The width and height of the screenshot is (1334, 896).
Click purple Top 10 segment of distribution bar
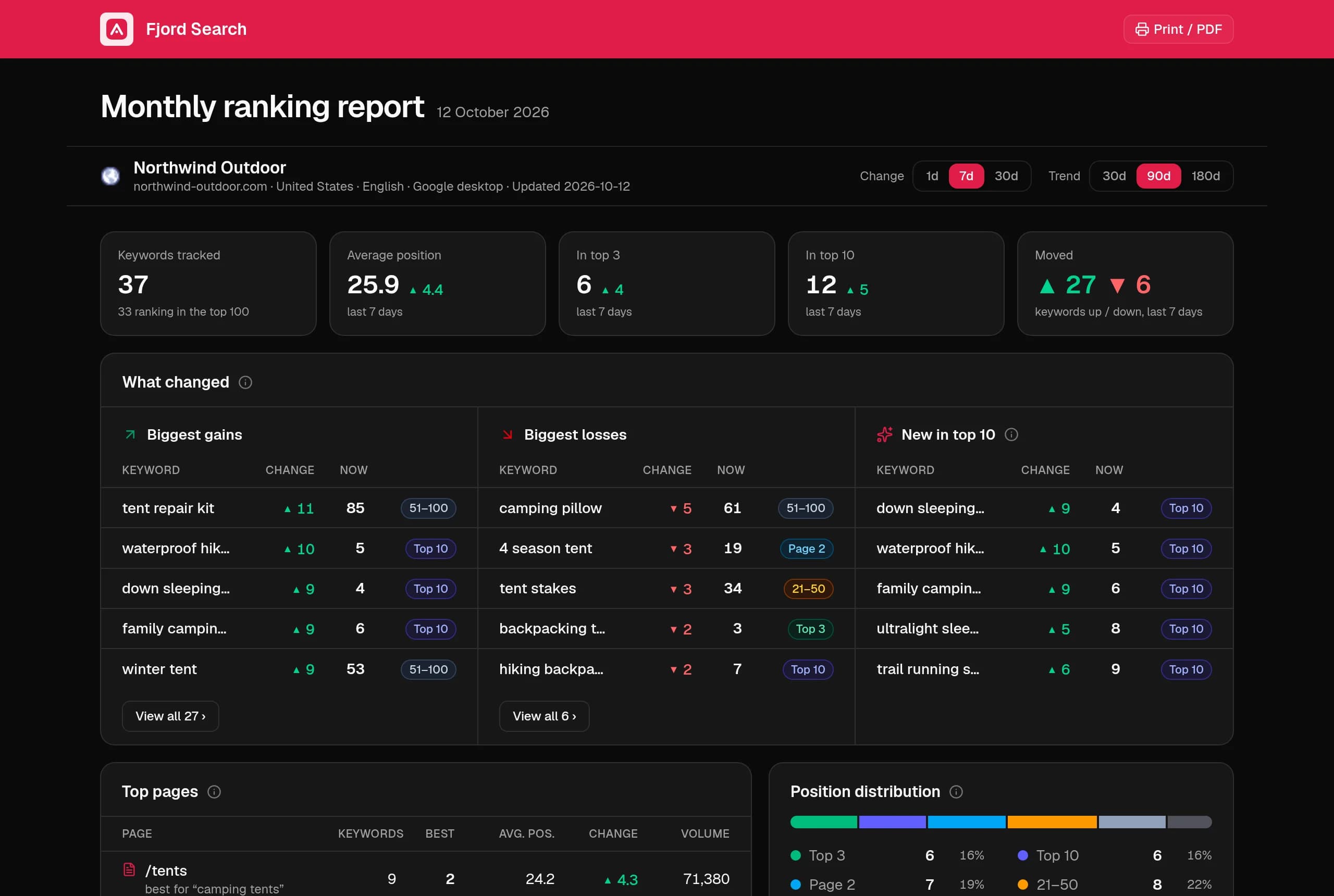(892, 822)
